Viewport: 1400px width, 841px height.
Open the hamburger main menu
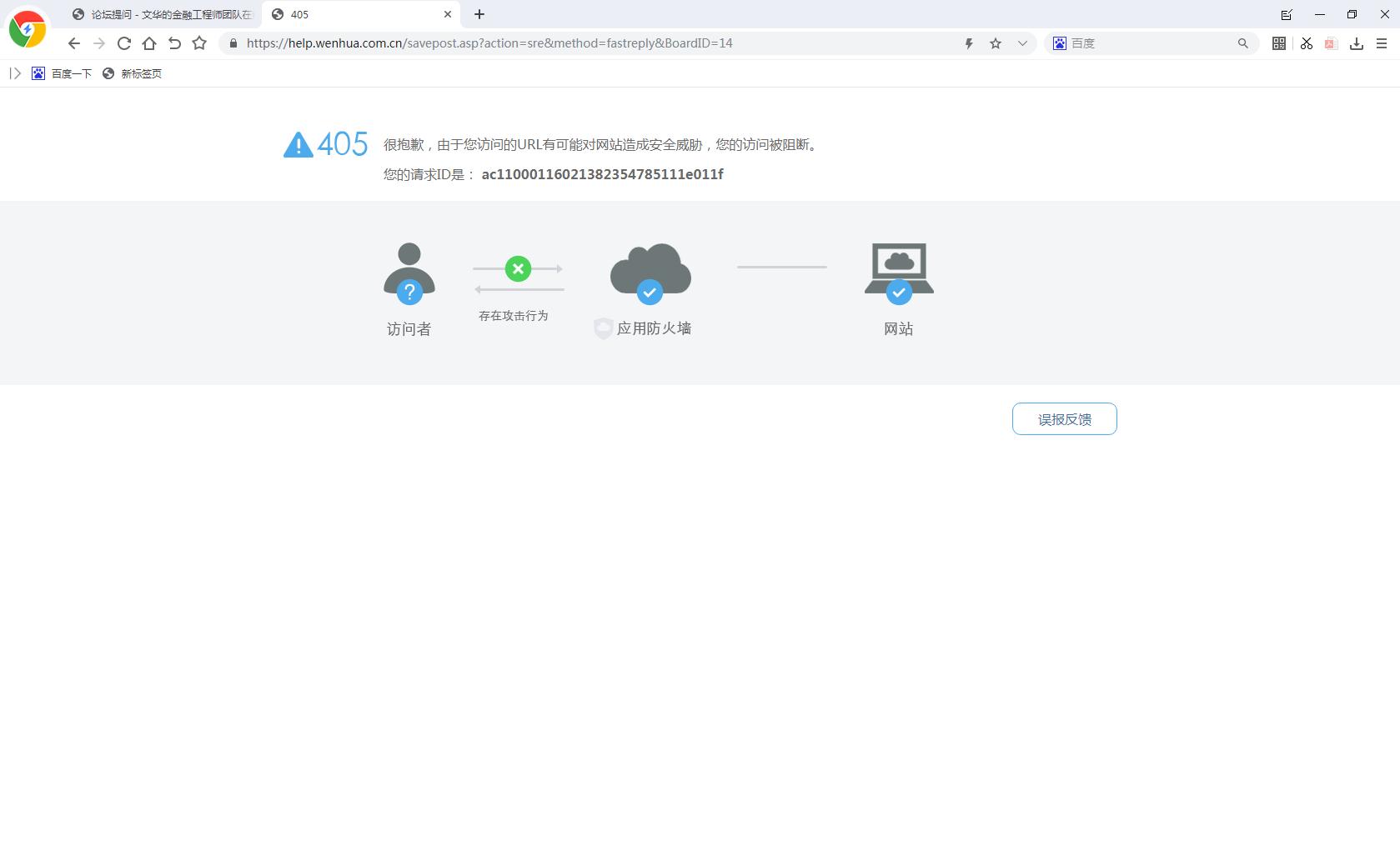coord(1382,43)
